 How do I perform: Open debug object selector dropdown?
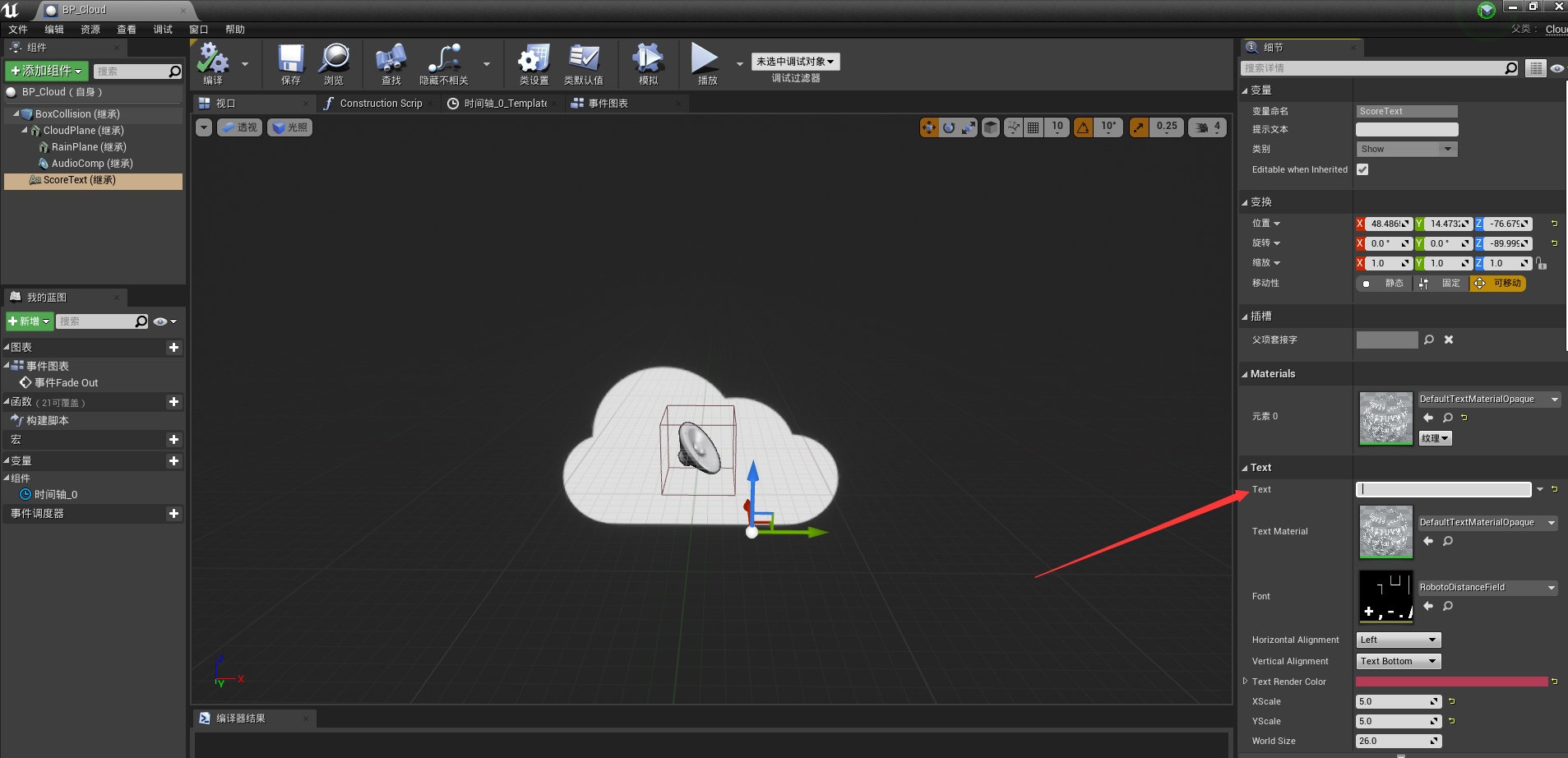pos(795,62)
